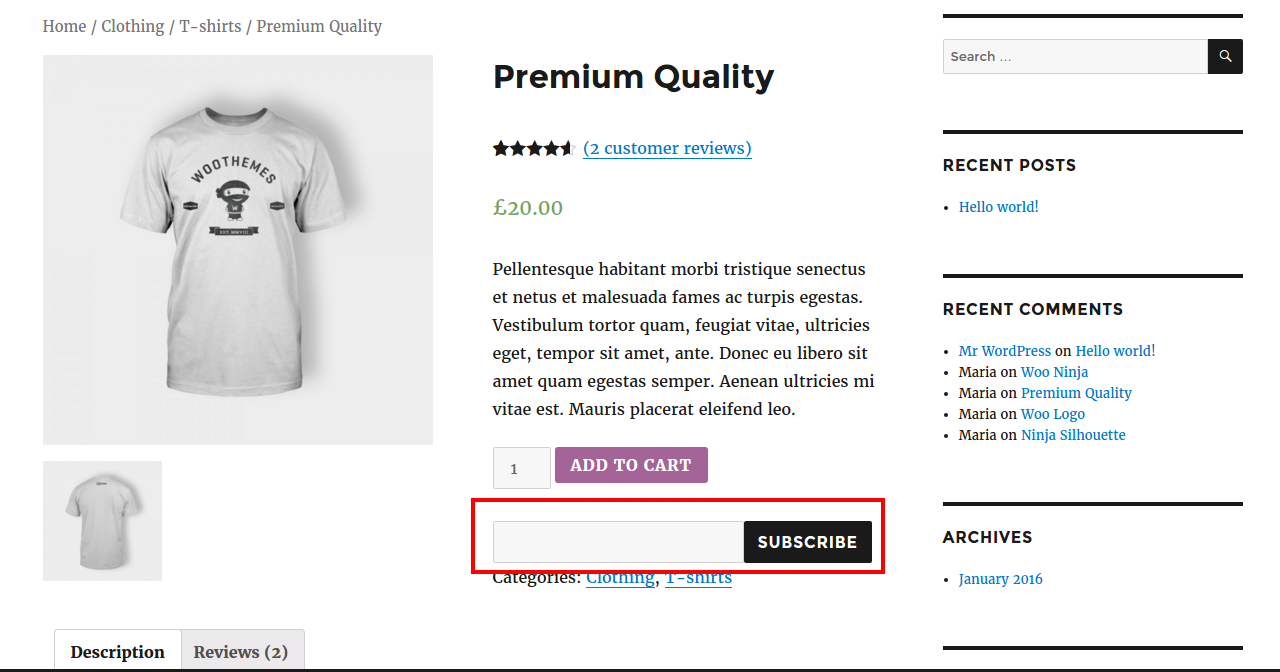The height and width of the screenshot is (672, 1280).
Task: Select the Description tab
Action: point(118,652)
